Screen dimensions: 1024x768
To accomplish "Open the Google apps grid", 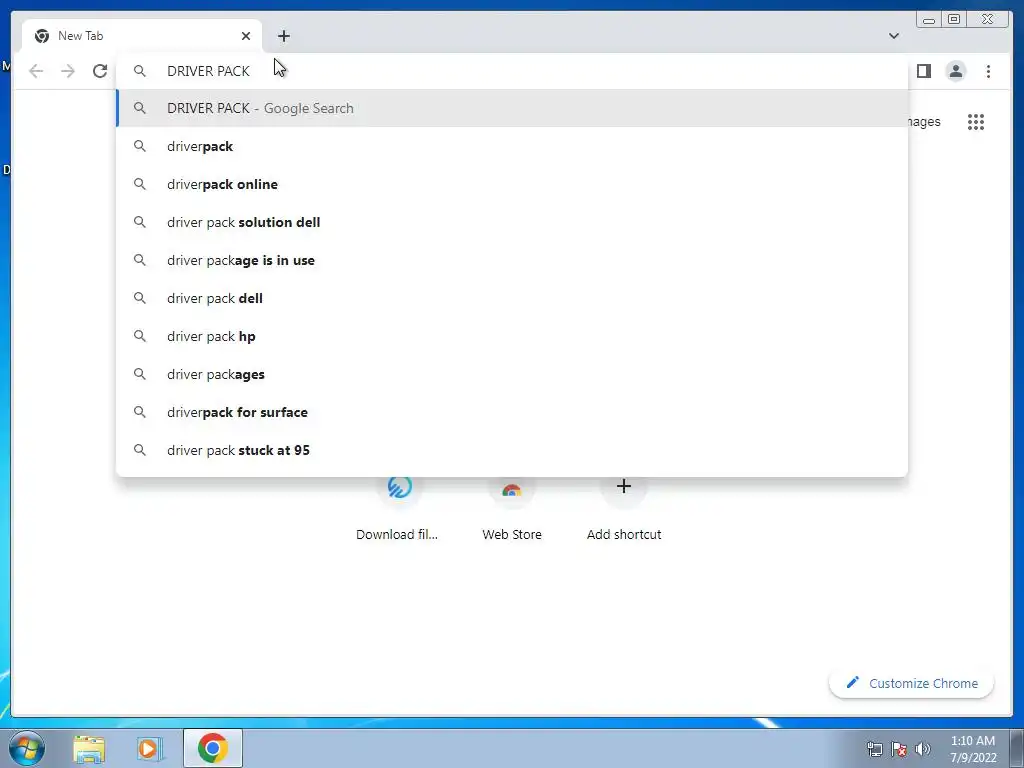I will click(x=976, y=121).
